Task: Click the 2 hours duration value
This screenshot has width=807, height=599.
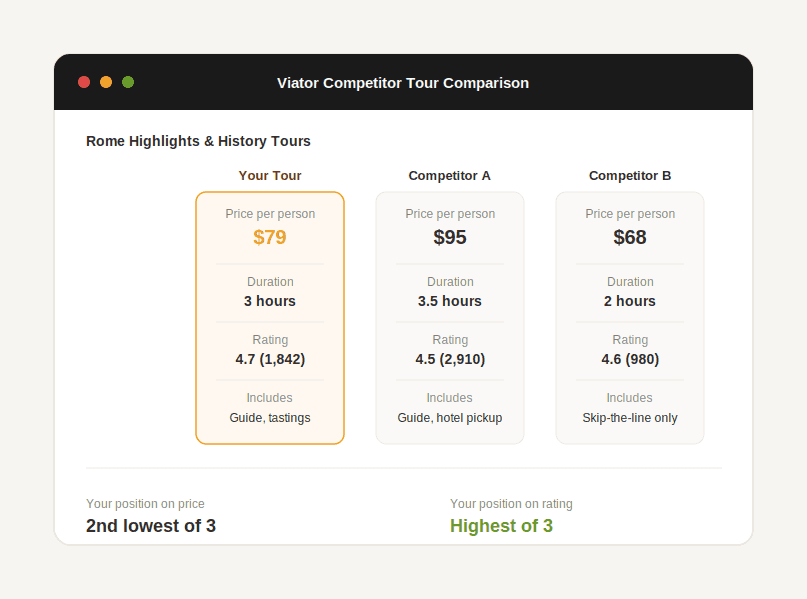Action: coord(630,301)
